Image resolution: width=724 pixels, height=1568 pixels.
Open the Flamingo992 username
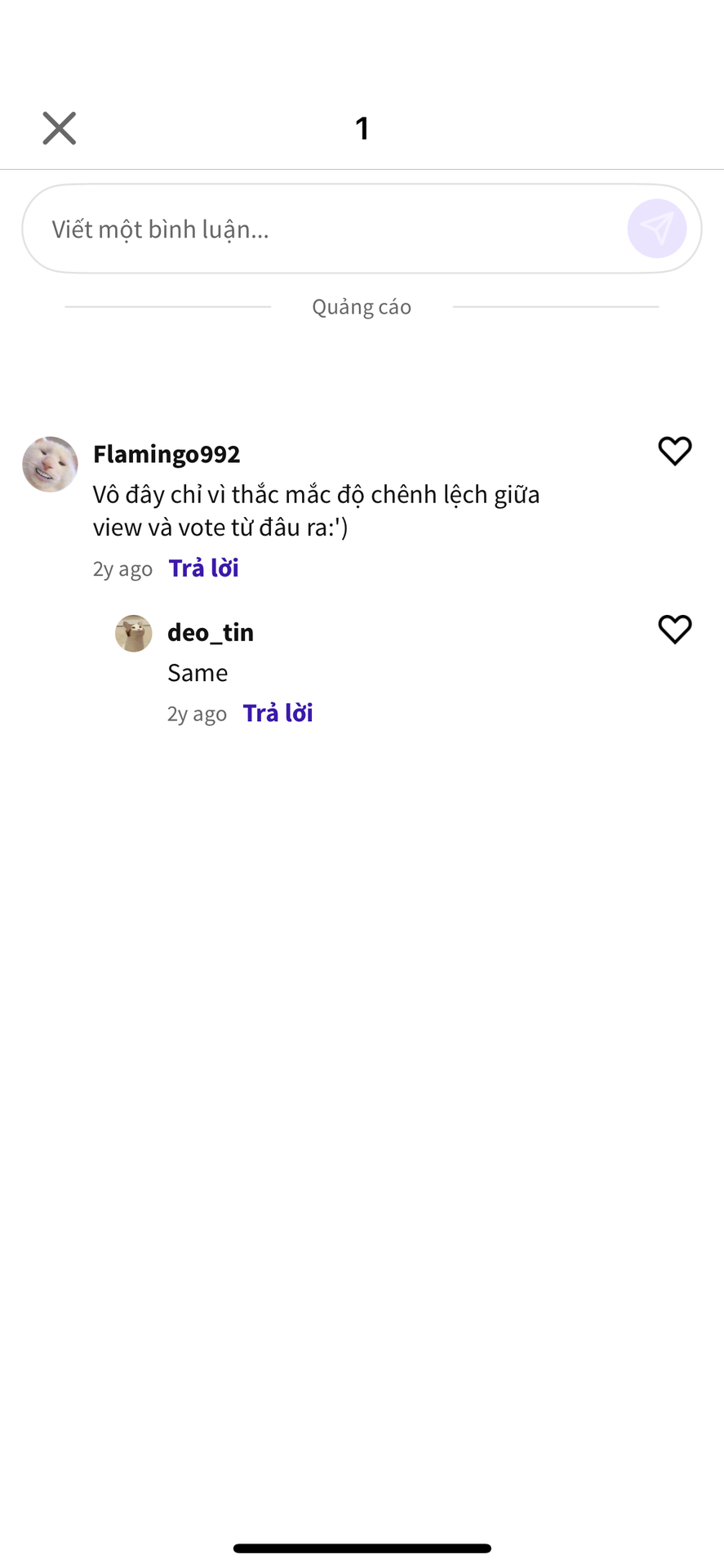(167, 454)
